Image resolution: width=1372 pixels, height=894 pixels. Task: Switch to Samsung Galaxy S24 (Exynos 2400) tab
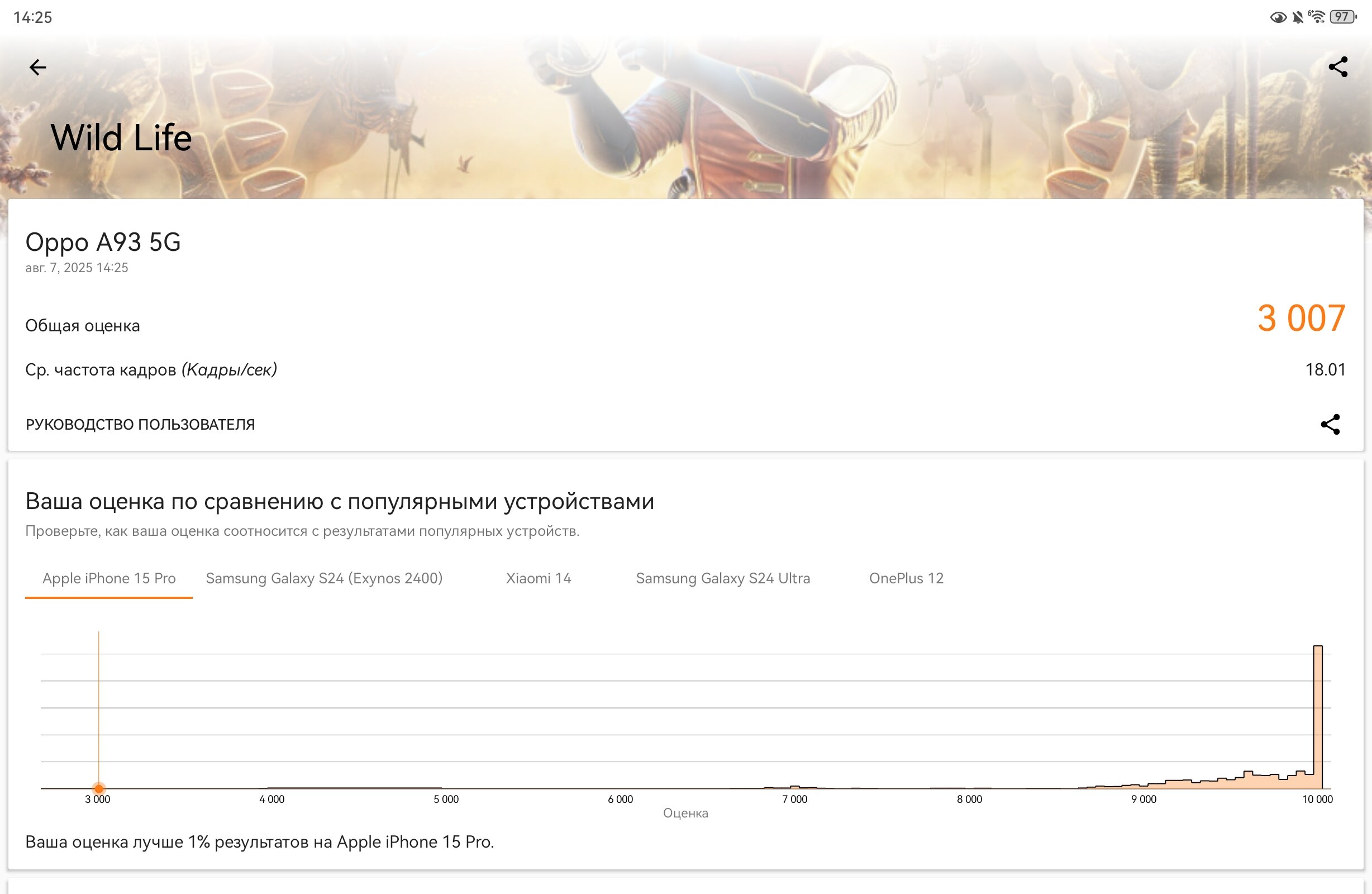(x=324, y=578)
